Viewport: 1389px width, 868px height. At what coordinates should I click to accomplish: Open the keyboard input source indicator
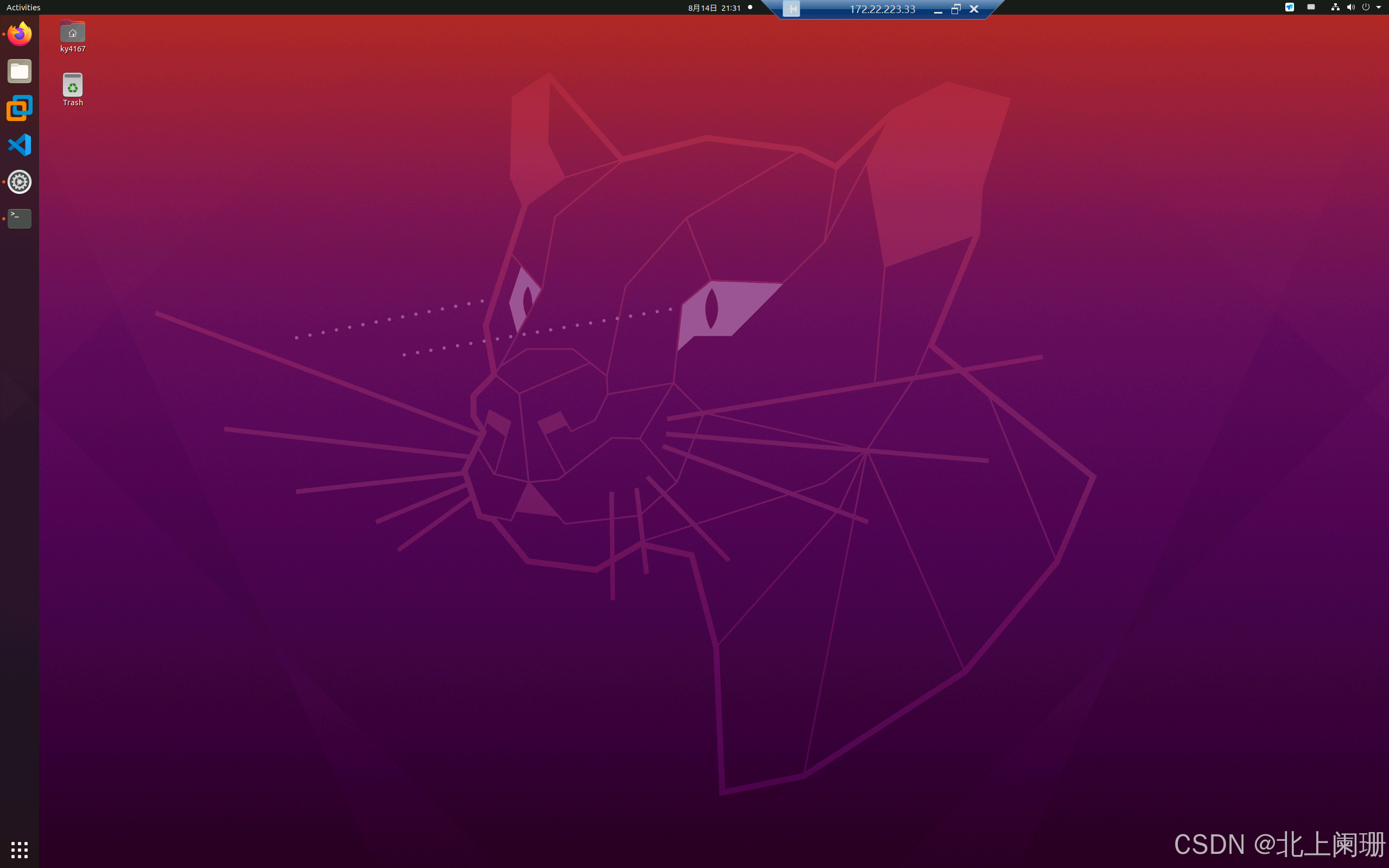click(1311, 8)
